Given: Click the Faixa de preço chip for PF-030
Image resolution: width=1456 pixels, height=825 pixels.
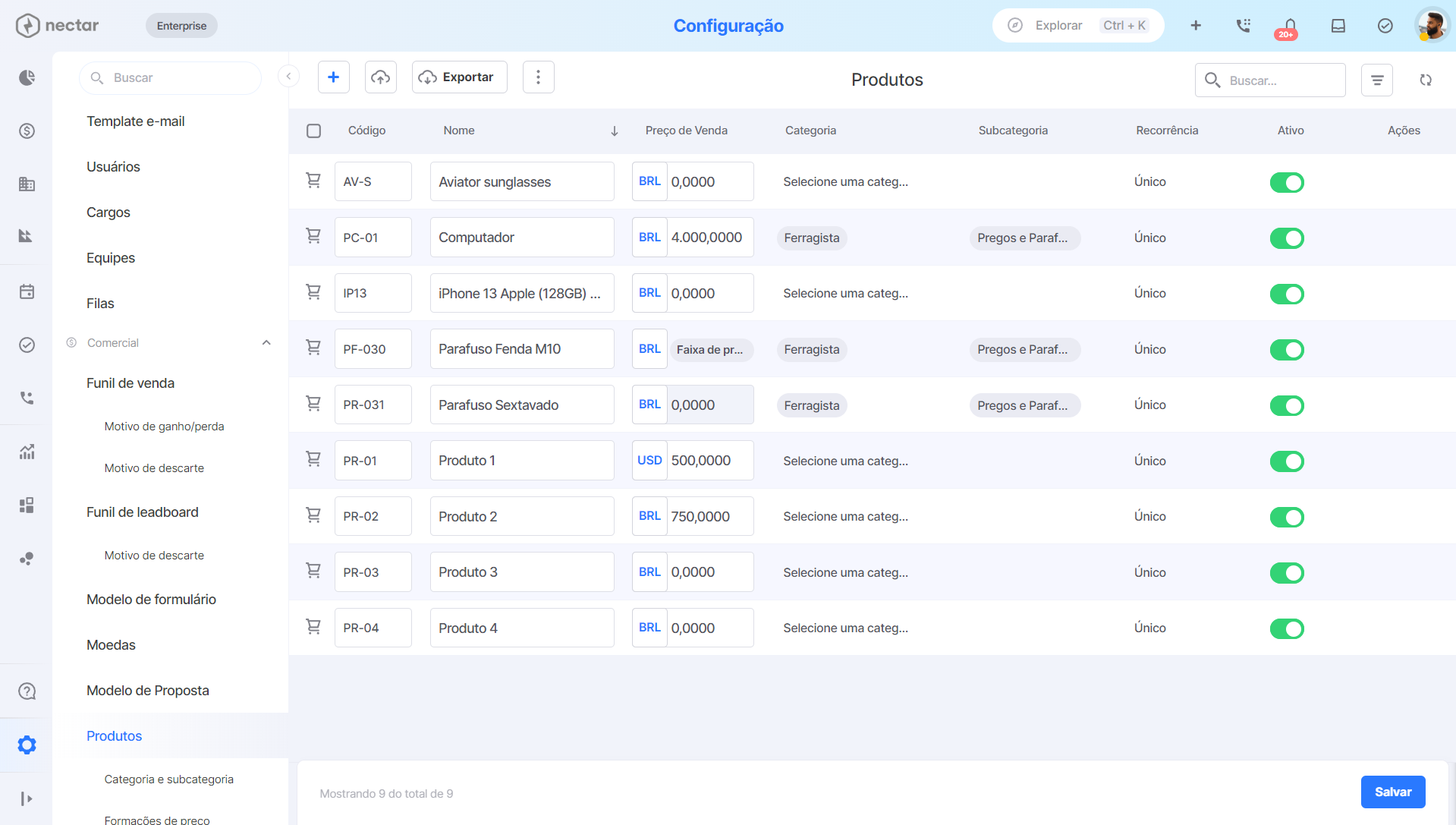Looking at the screenshot, I should (712, 349).
